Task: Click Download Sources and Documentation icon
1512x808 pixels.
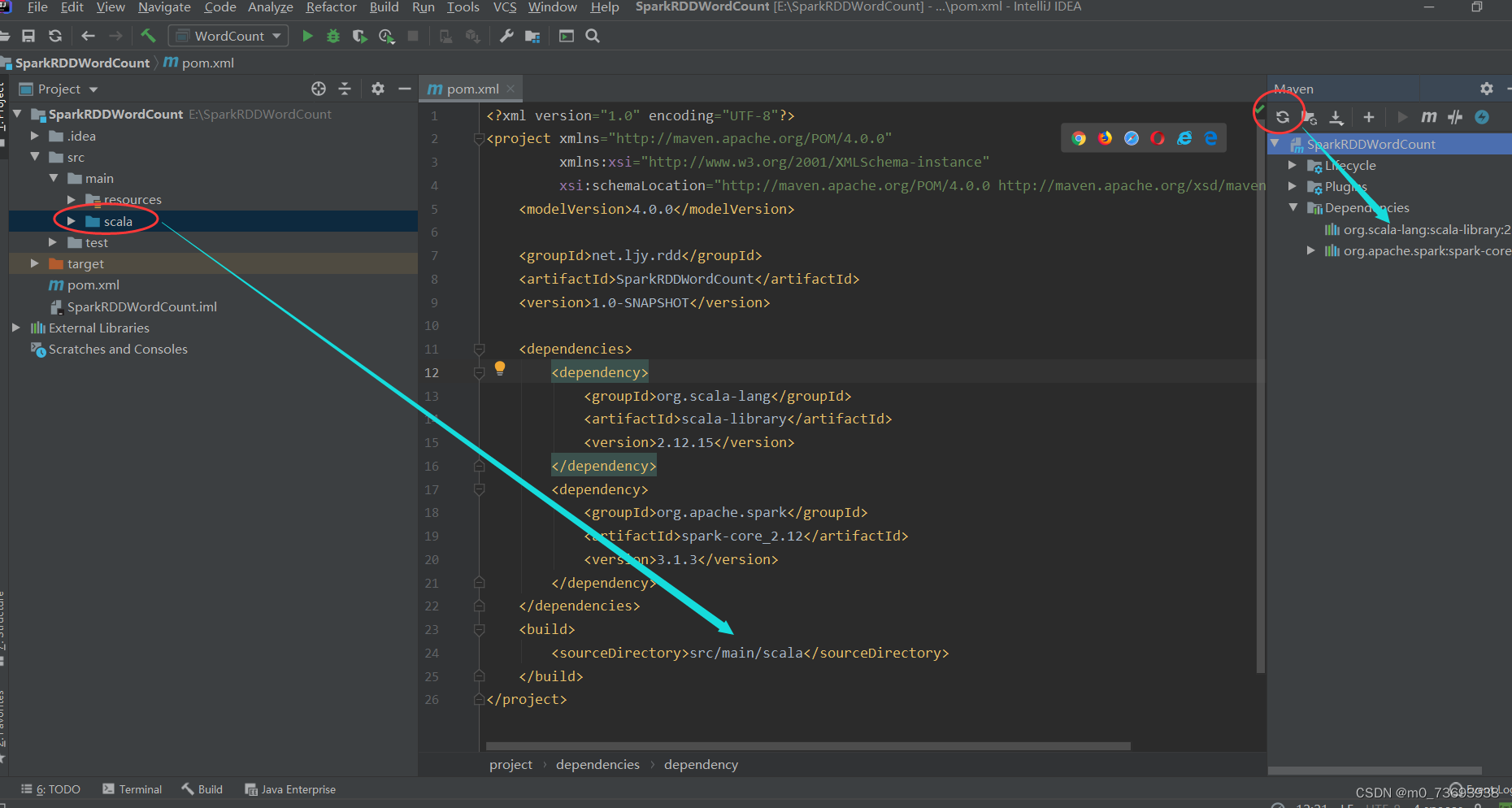Action: tap(1336, 117)
